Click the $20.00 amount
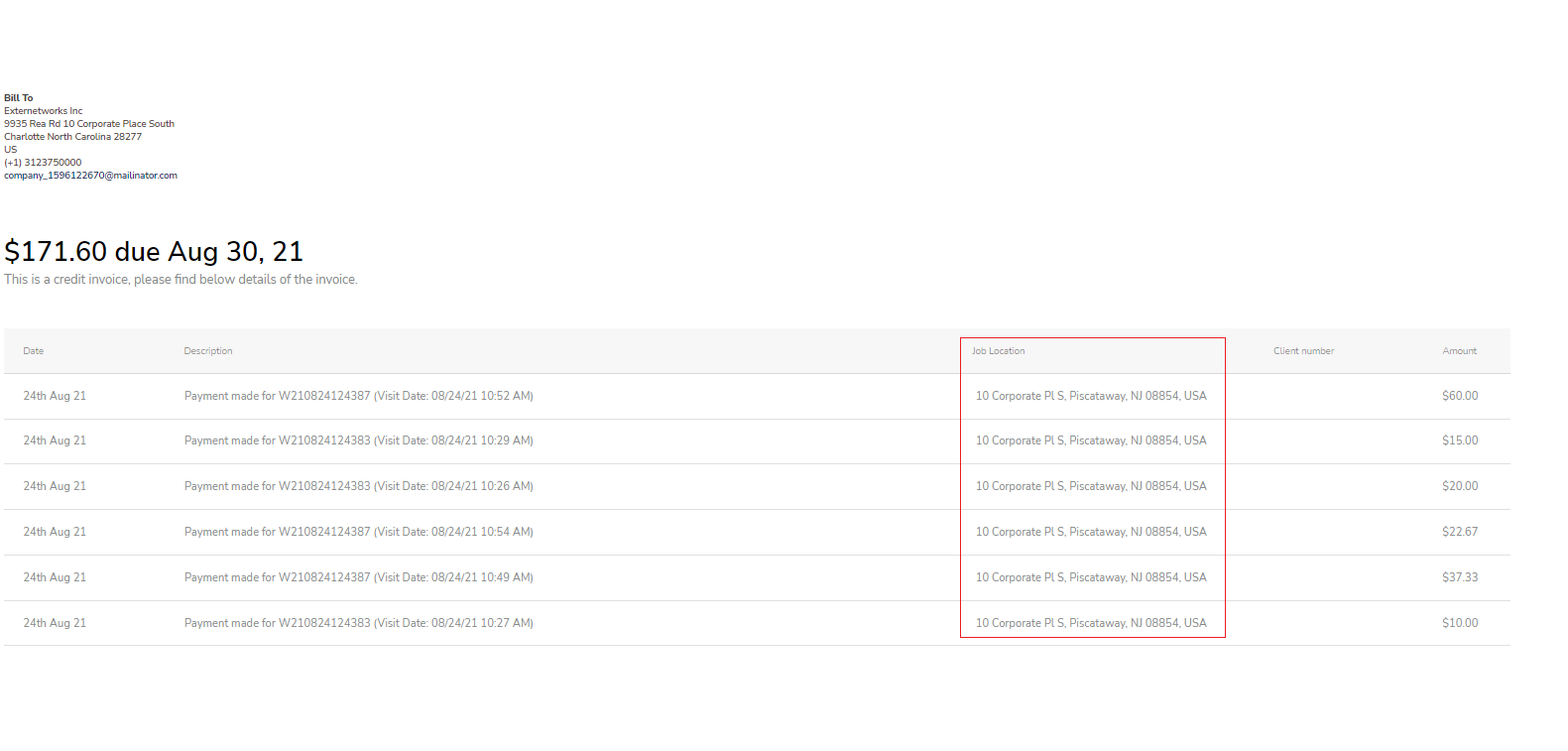 point(1460,486)
